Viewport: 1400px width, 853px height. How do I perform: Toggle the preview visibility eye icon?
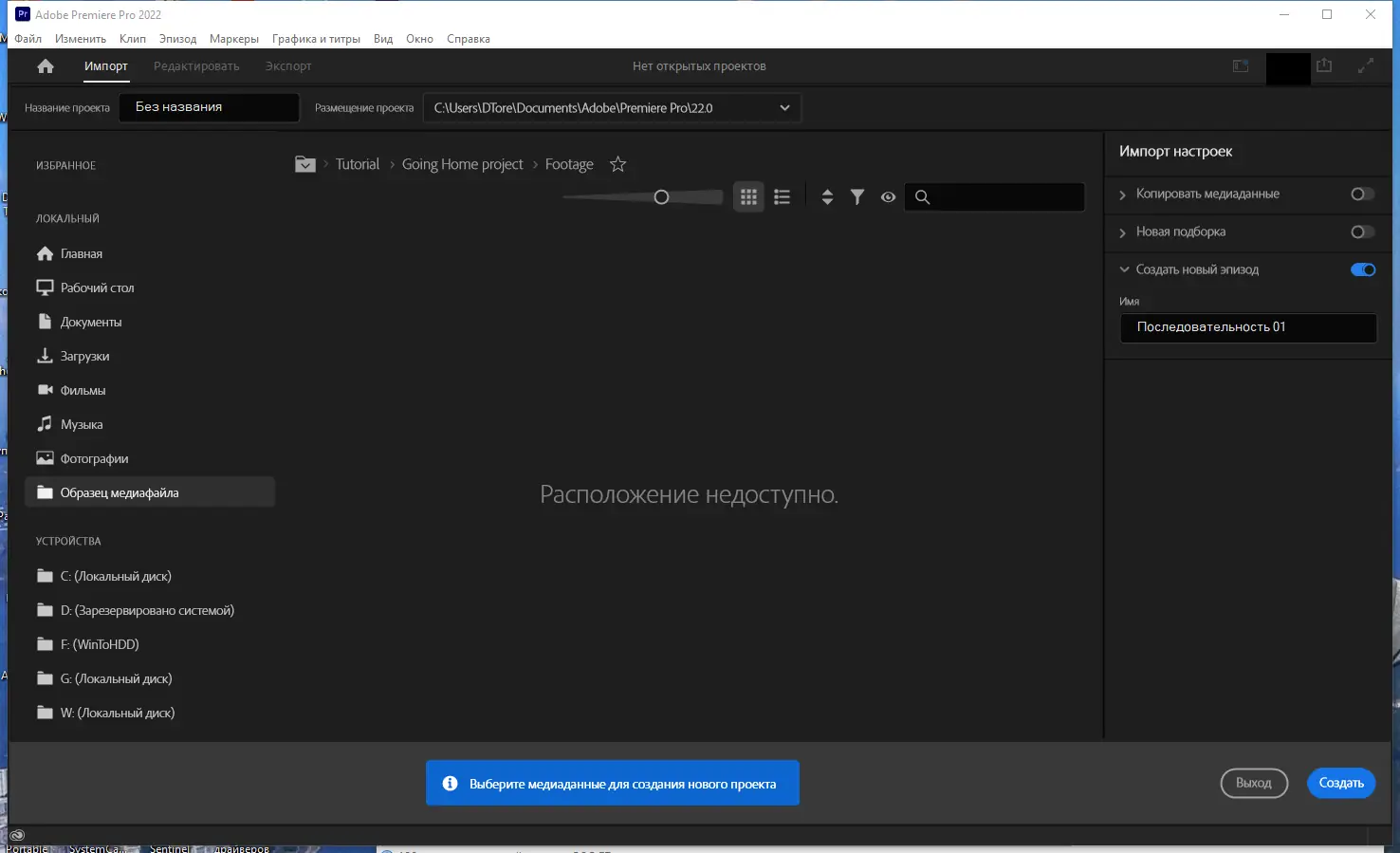(888, 197)
